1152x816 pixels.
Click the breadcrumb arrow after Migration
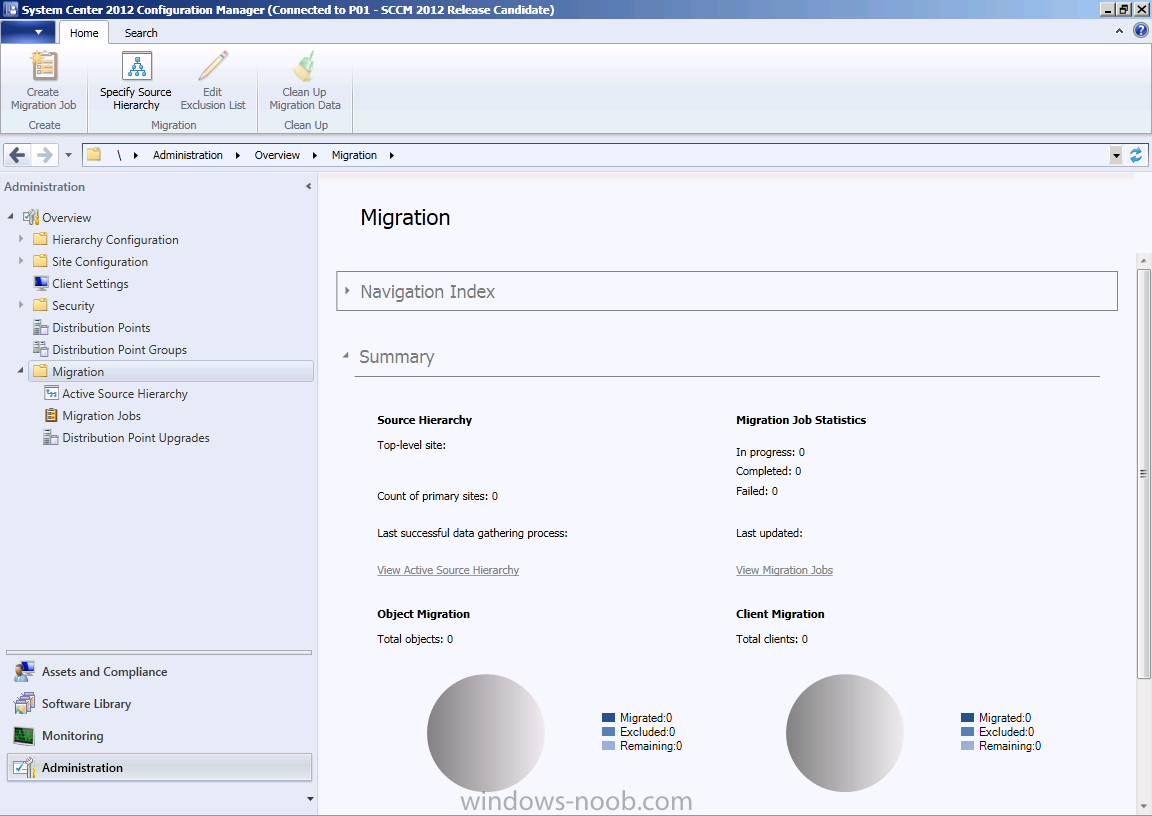392,155
